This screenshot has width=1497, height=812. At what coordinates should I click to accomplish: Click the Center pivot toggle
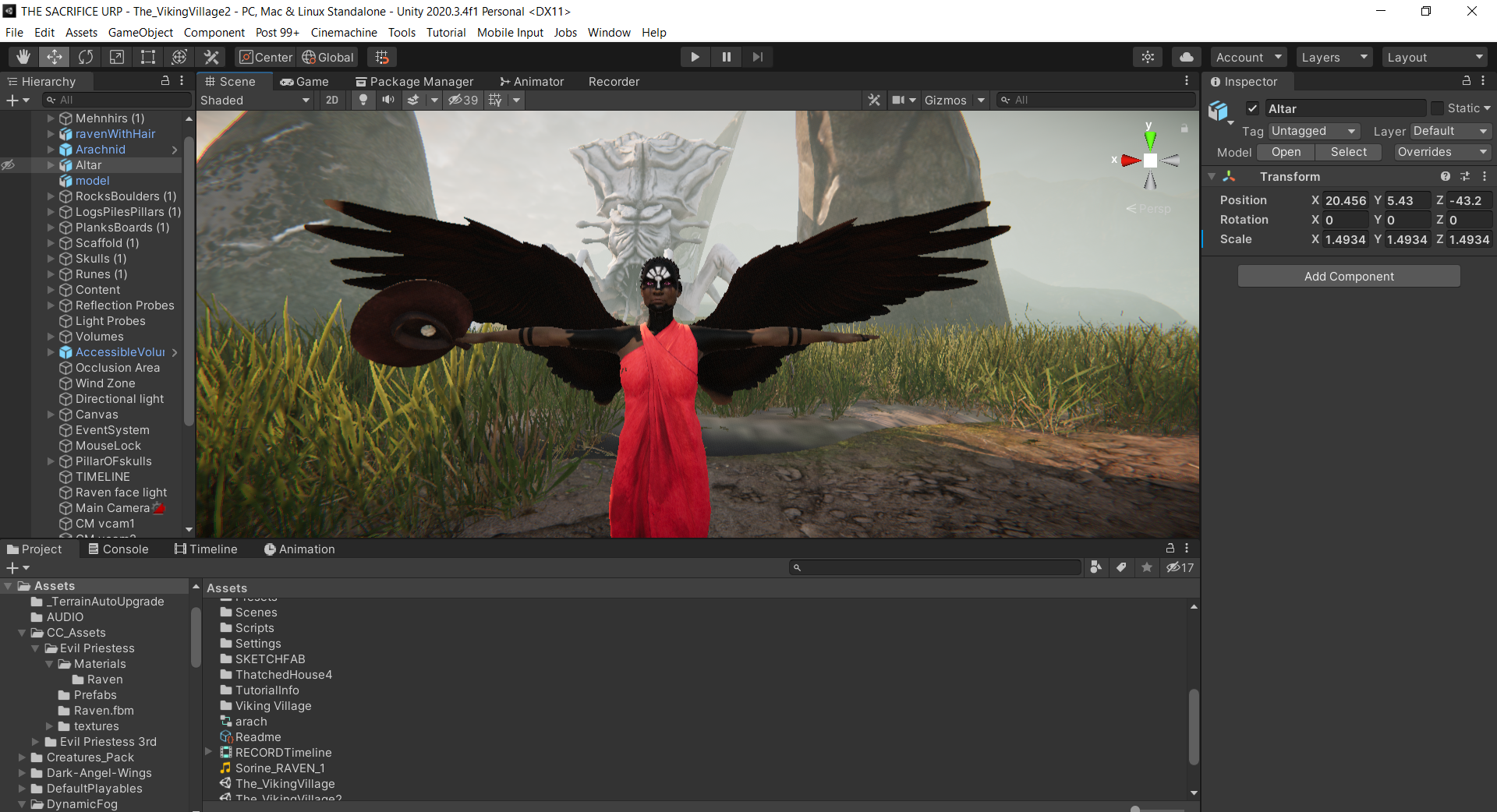point(265,57)
